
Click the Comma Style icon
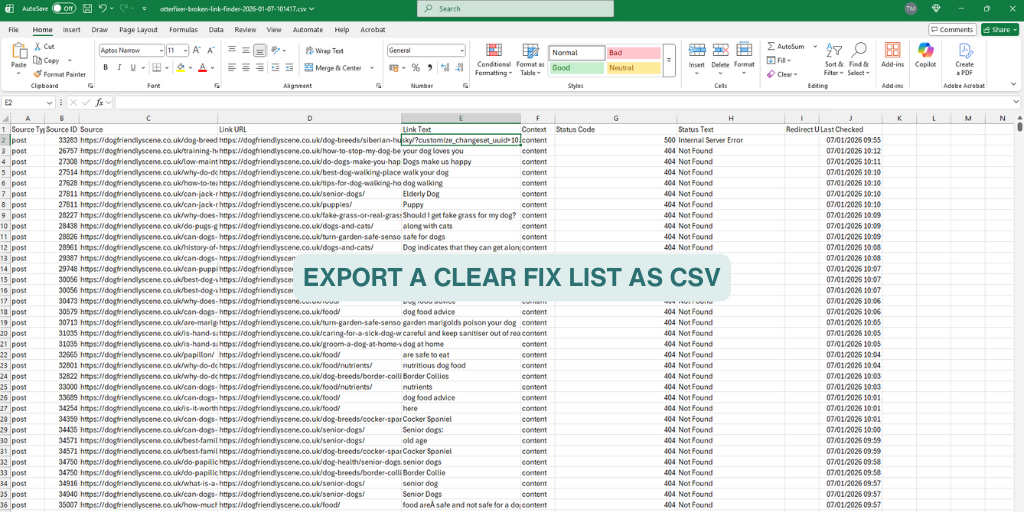pos(429,68)
